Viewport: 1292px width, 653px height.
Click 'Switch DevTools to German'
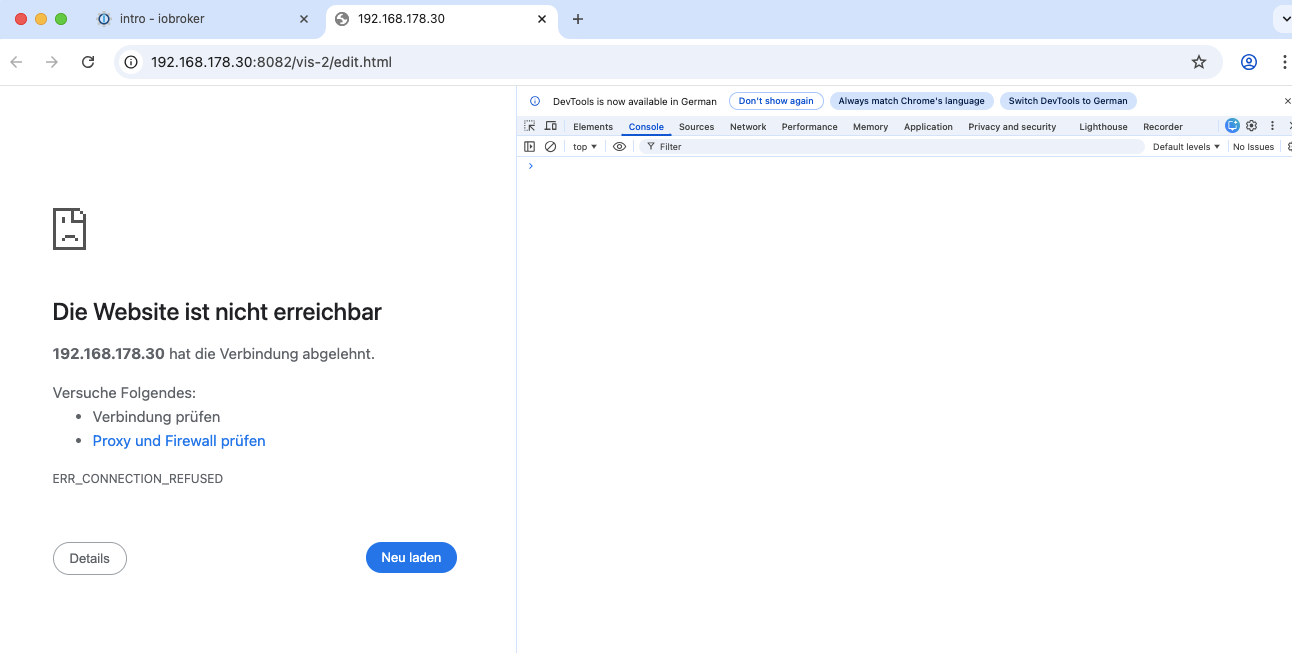point(1068,101)
